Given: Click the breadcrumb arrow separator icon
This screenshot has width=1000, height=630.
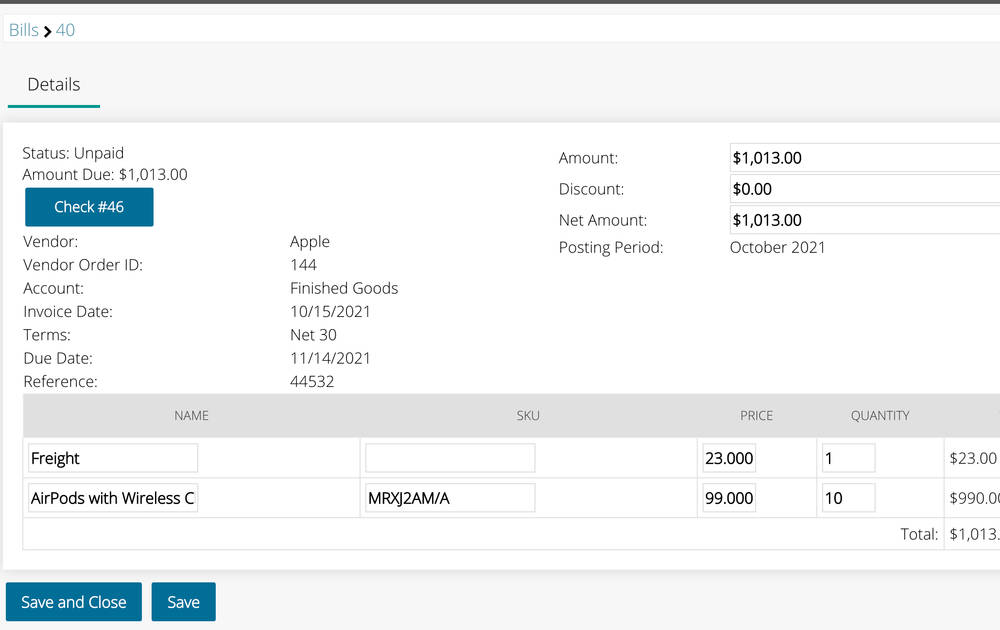Looking at the screenshot, I should point(47,31).
